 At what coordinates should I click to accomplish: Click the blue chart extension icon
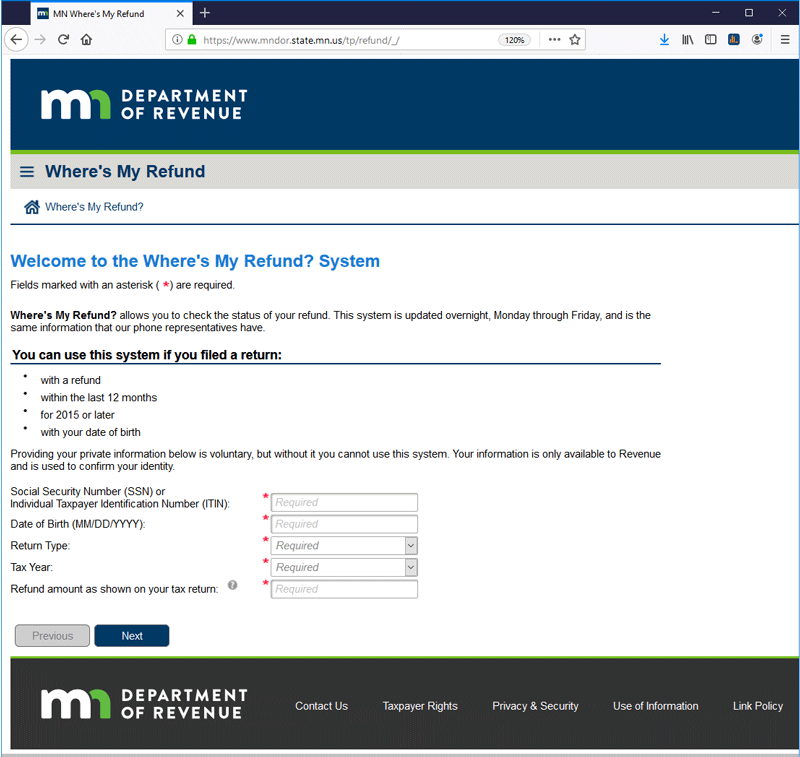[x=734, y=40]
